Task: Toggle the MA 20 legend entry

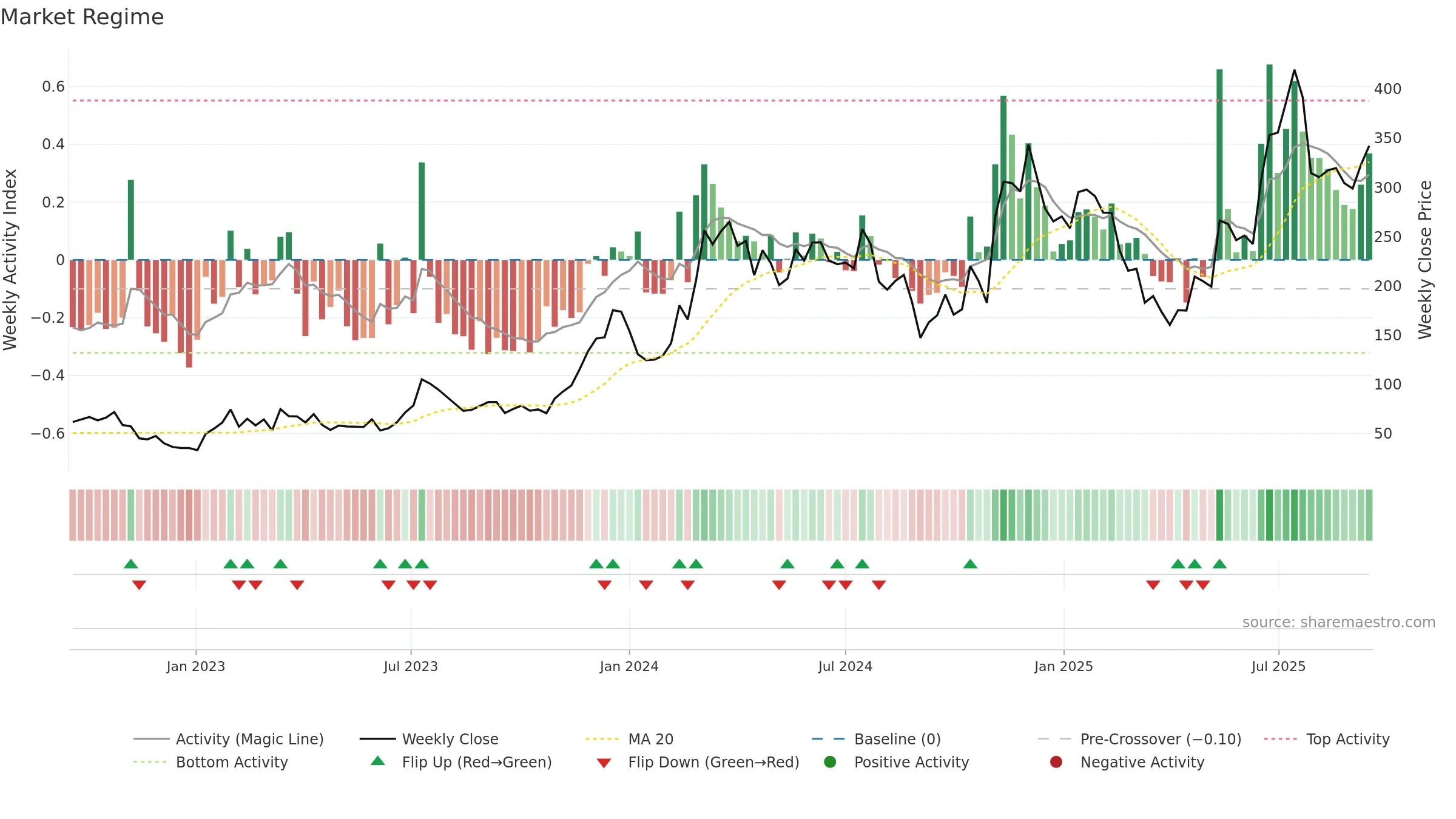Action: (x=629, y=739)
